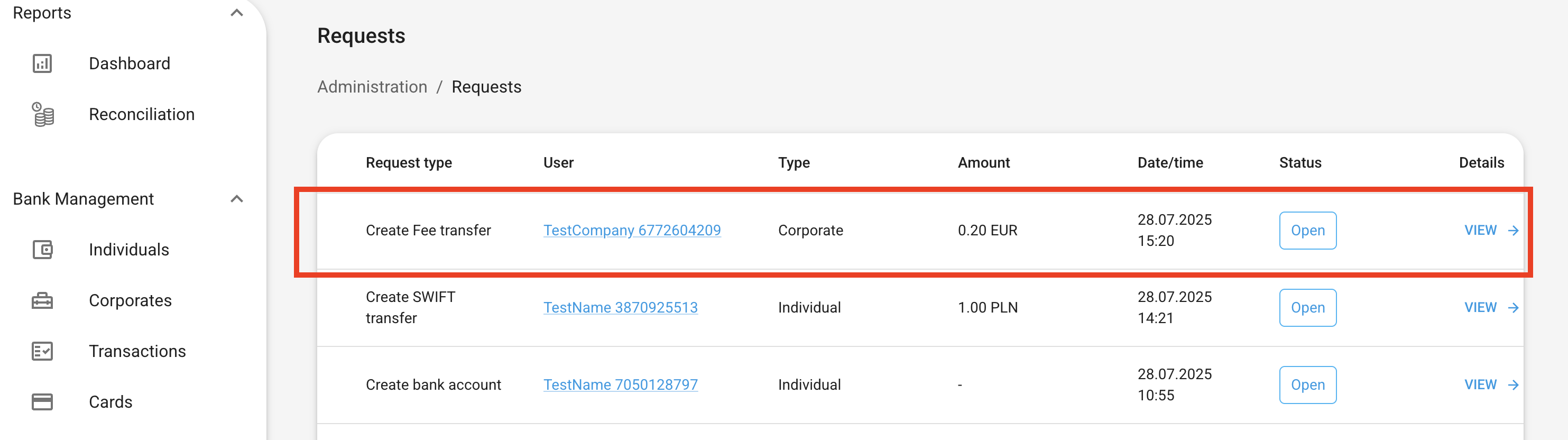Click the 28.07.2025 14:21 date cell
This screenshot has height=440, width=1568.
pos(1174,308)
